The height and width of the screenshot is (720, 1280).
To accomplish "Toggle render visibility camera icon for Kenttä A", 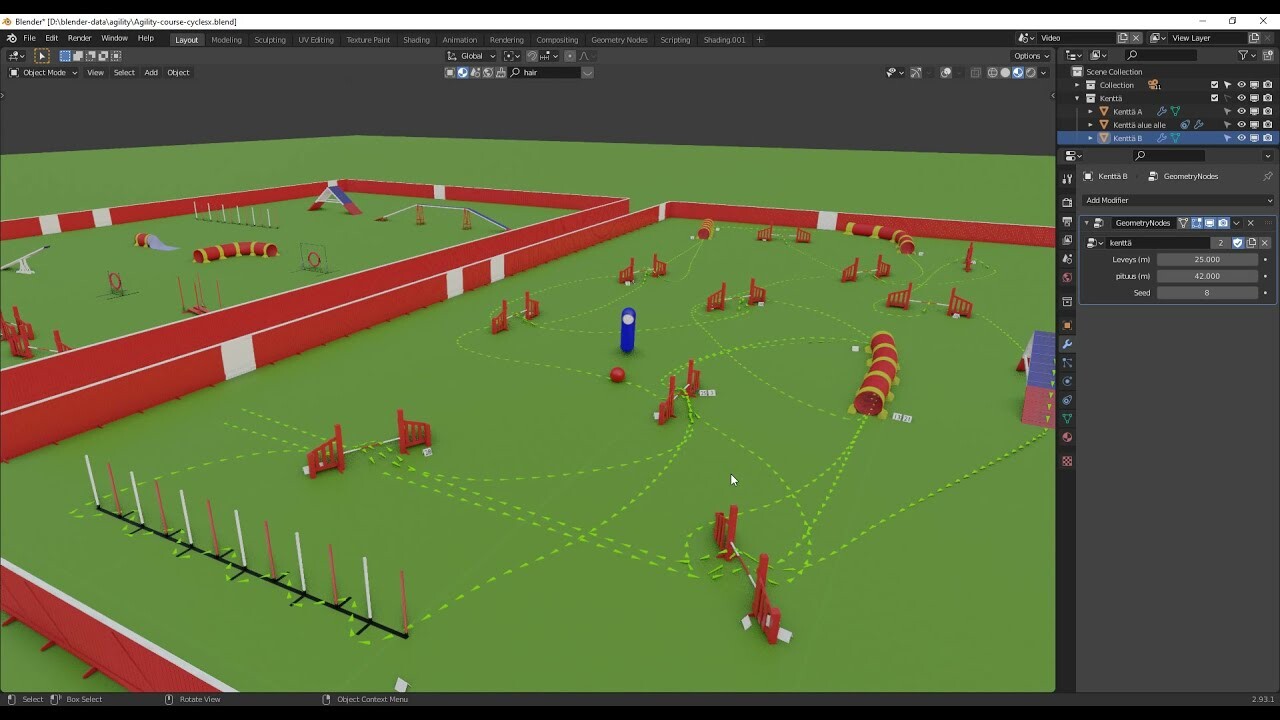I will point(1268,111).
